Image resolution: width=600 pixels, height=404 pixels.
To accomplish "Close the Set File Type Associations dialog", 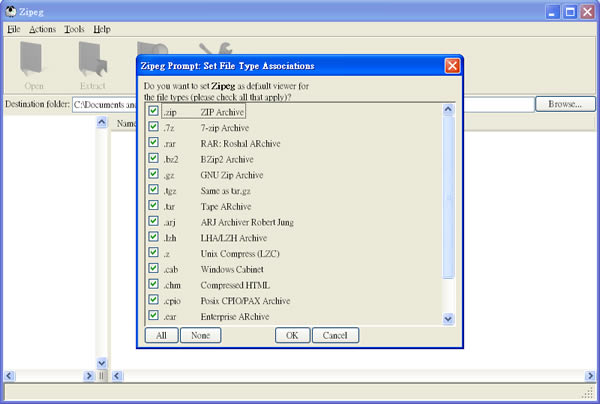I will (x=452, y=66).
